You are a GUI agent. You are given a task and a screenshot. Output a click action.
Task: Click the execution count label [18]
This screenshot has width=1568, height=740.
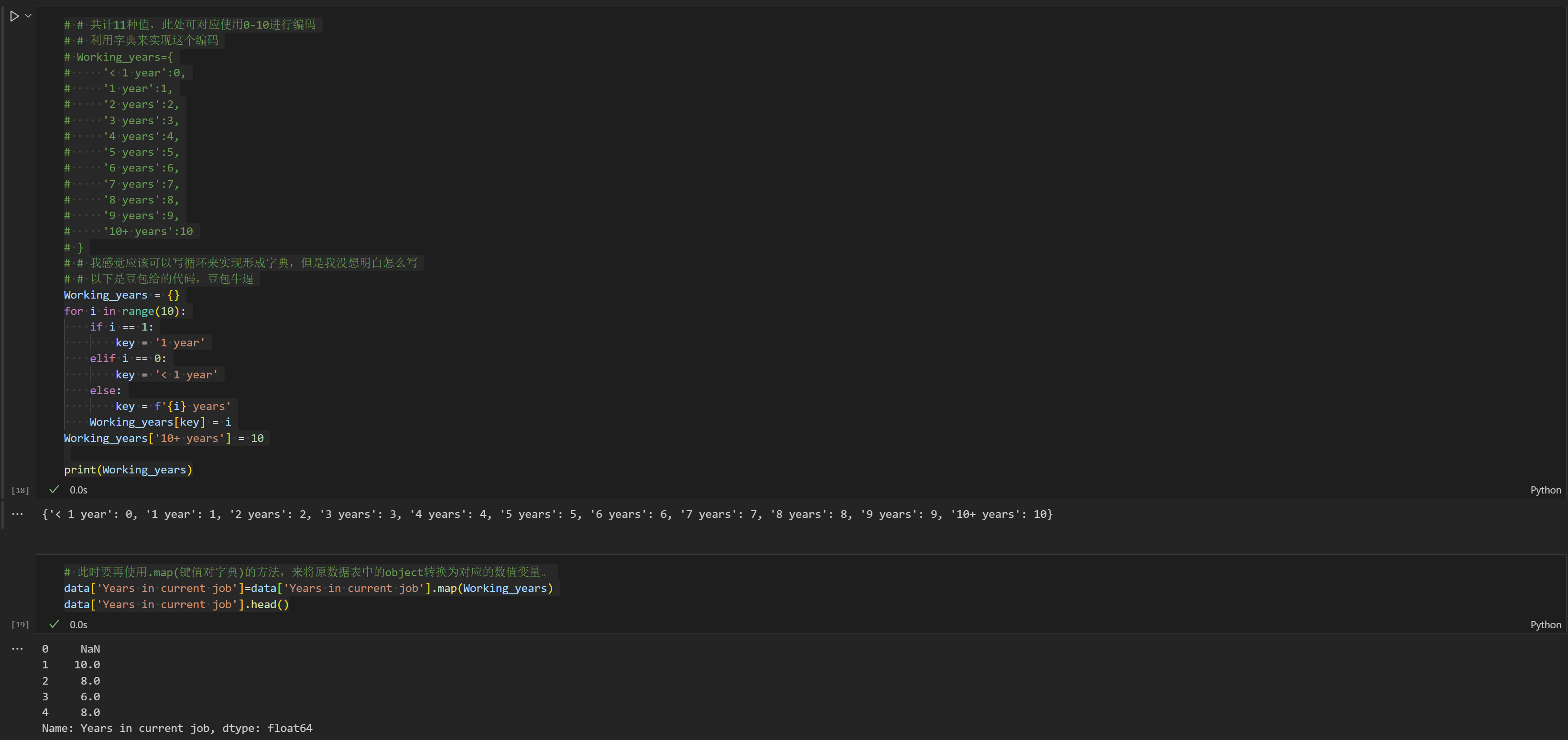click(x=20, y=490)
